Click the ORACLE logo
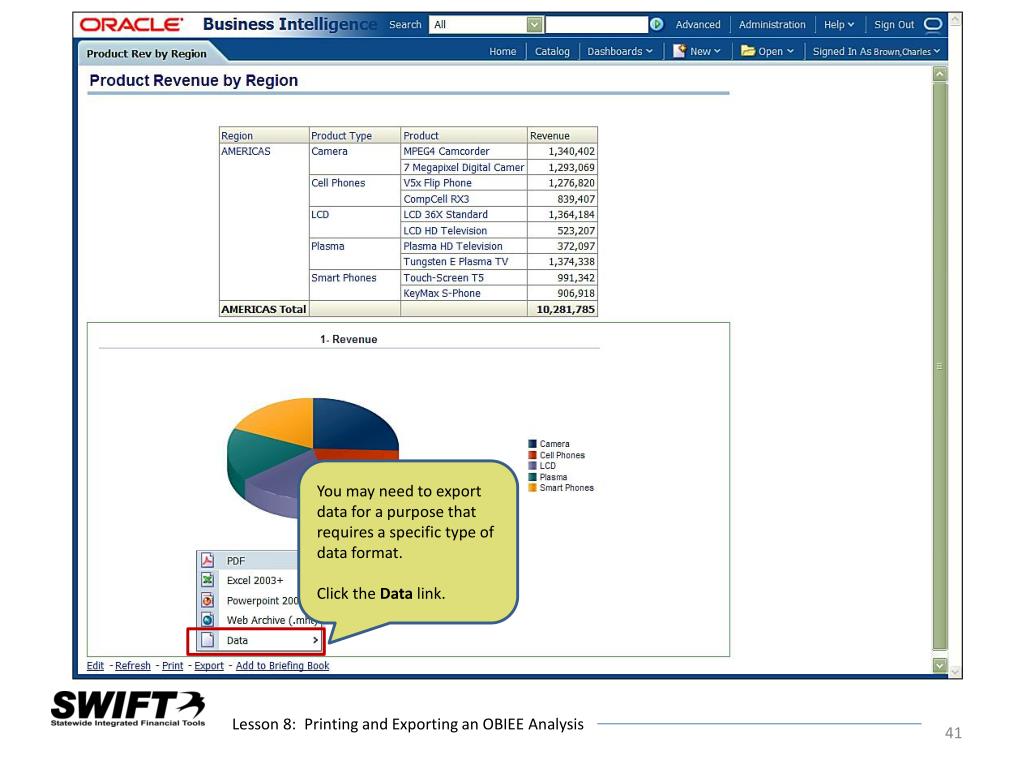 coord(131,25)
